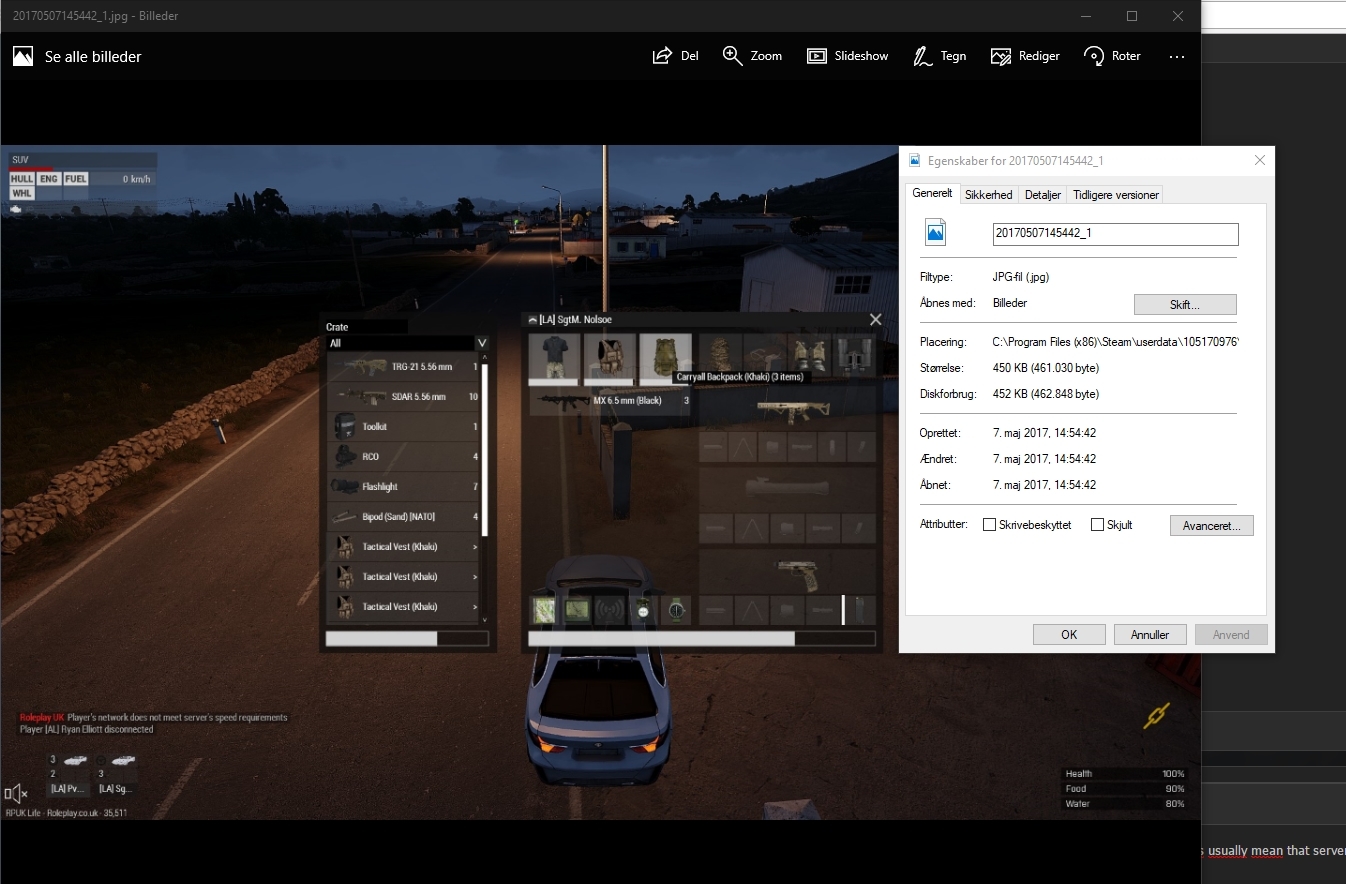Click the JPG file icon in properties
This screenshot has width=1346, height=884.
pos(936,232)
